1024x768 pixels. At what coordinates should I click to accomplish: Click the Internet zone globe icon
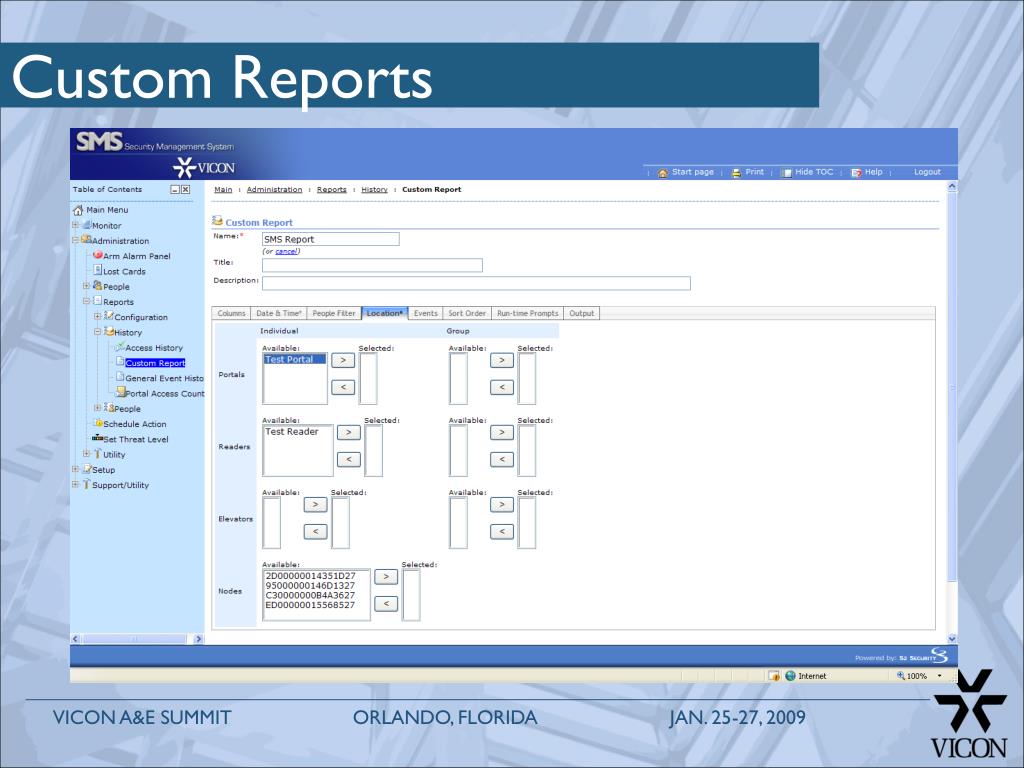pos(790,676)
